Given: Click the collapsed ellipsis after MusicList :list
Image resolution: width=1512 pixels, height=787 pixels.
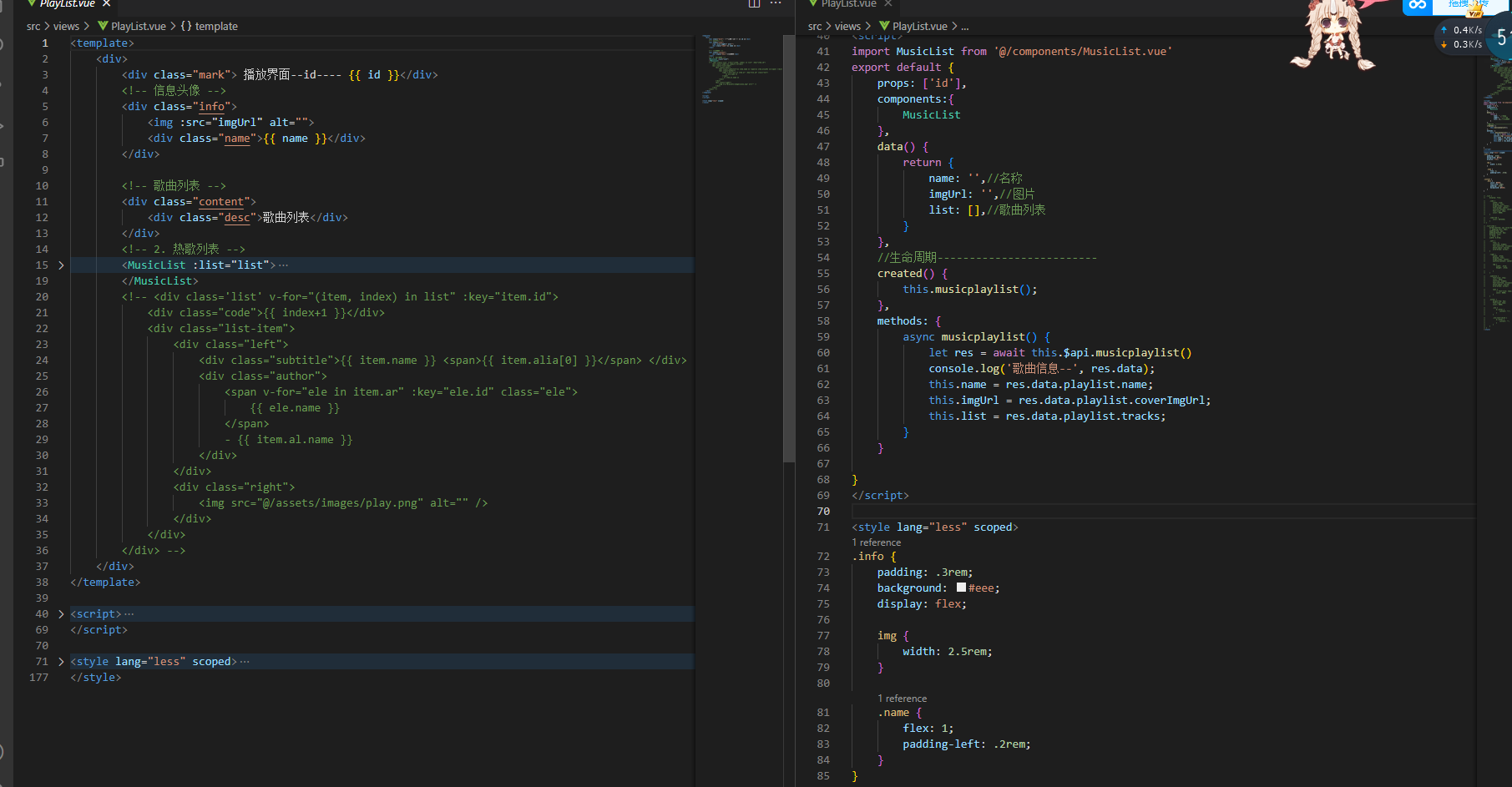Looking at the screenshot, I should point(284,265).
